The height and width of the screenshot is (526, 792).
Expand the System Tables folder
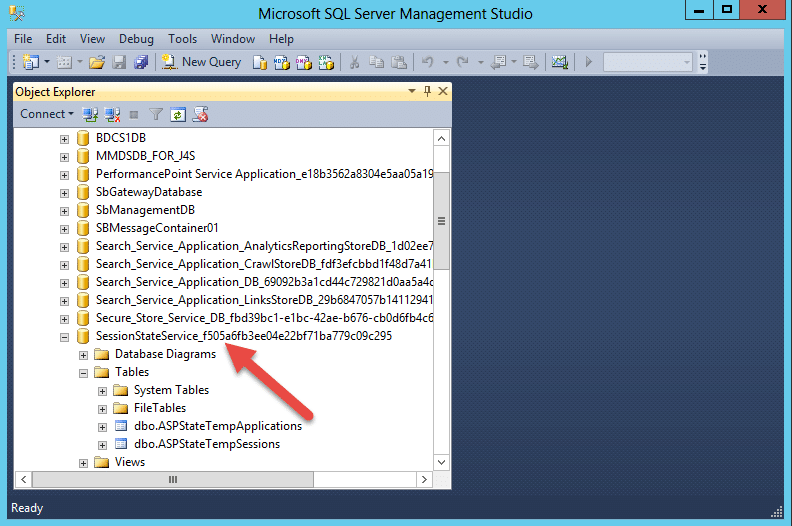103,391
